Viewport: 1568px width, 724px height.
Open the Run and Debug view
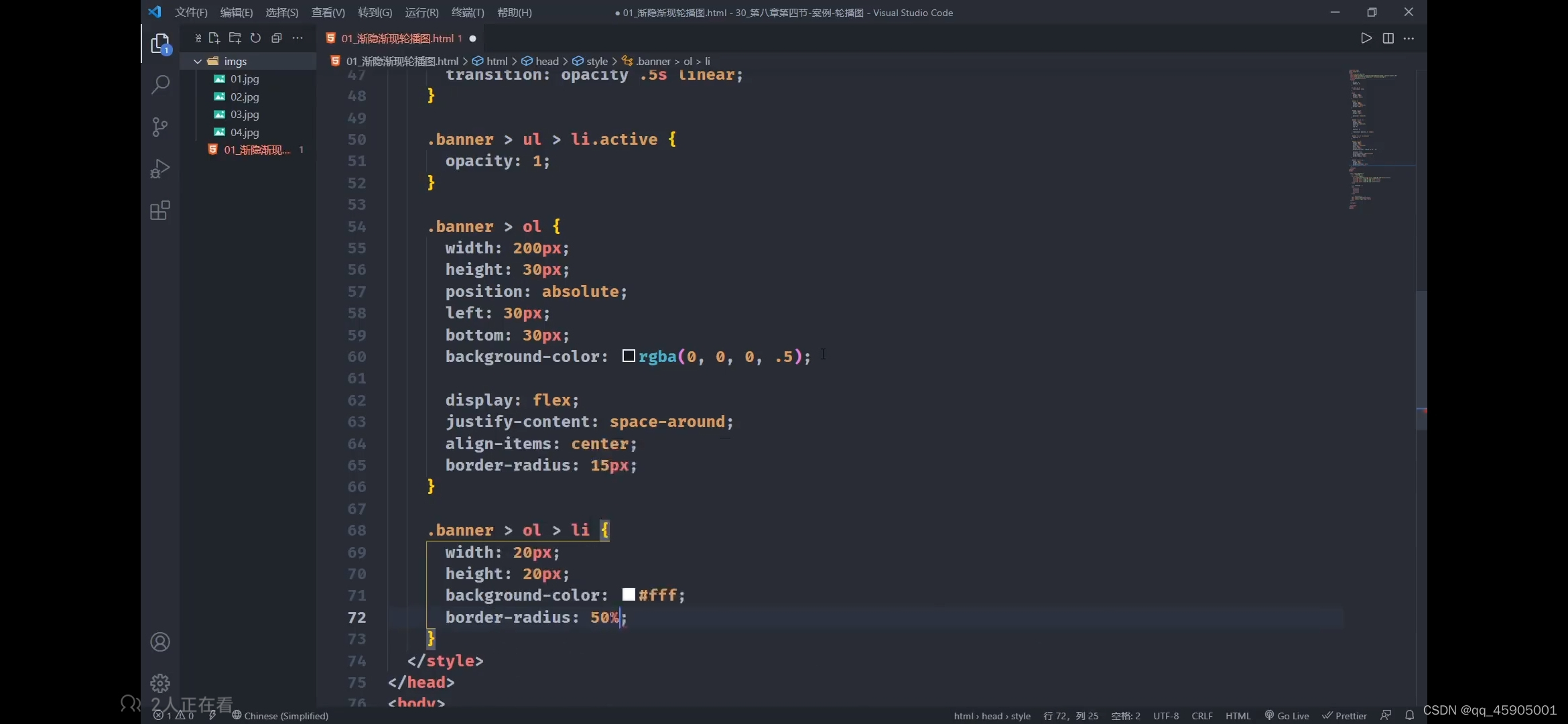tap(160, 169)
